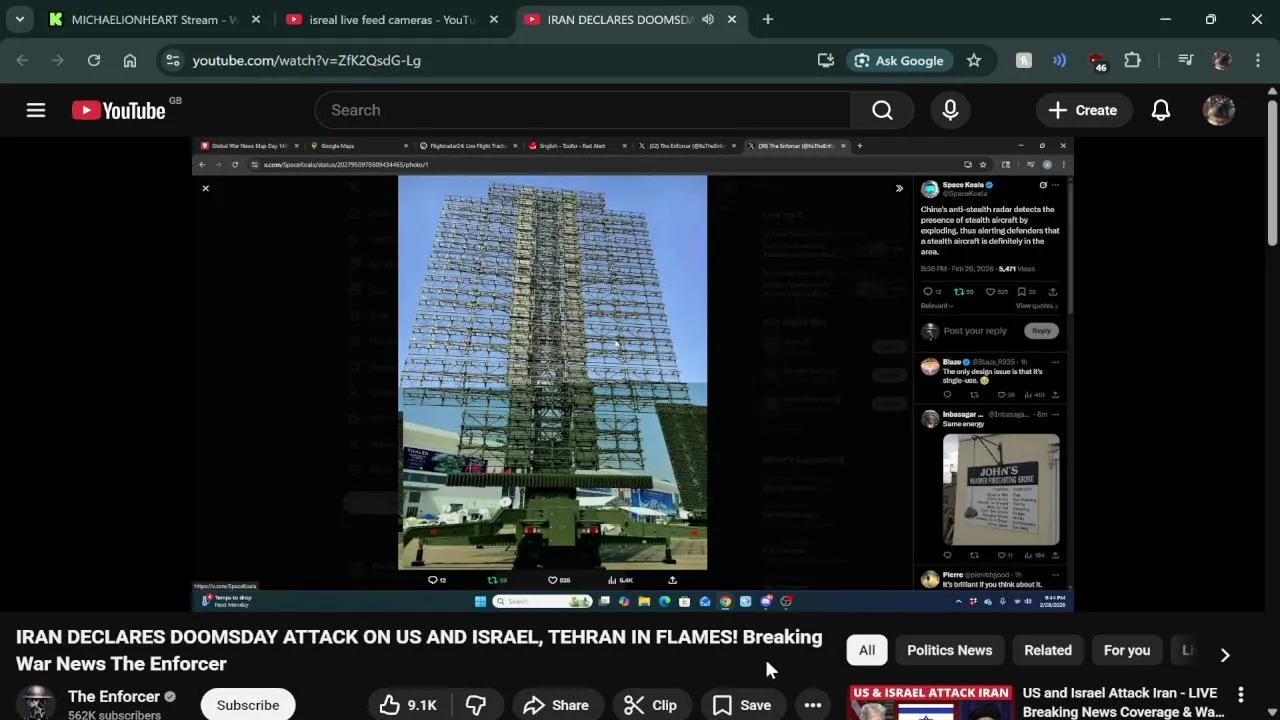Image resolution: width=1280 pixels, height=720 pixels.
Task: Go to Chrome home page
Action: click(x=130, y=60)
